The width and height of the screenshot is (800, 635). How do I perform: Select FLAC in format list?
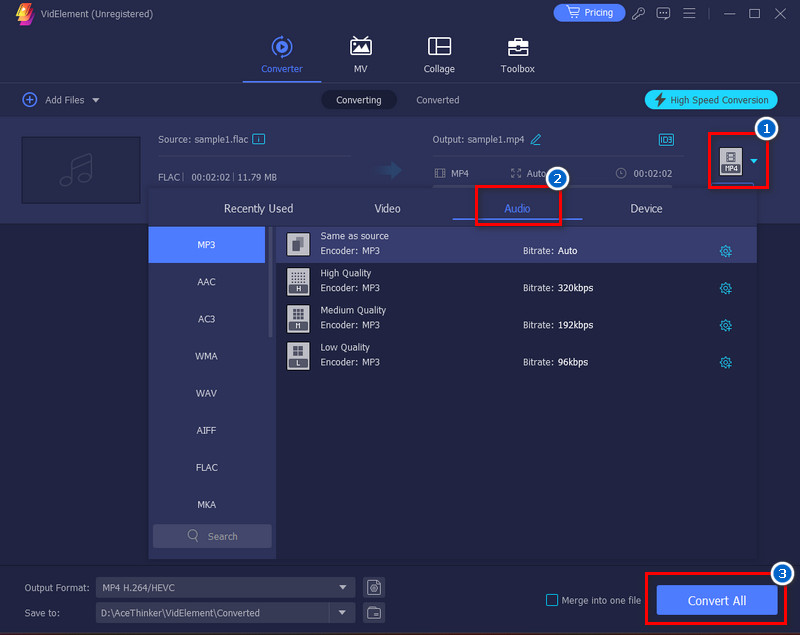click(207, 468)
